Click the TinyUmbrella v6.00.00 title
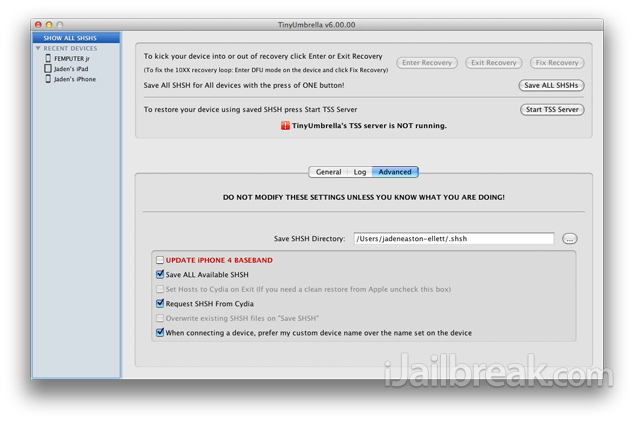The width and height of the screenshot is (634, 422). pos(317,25)
